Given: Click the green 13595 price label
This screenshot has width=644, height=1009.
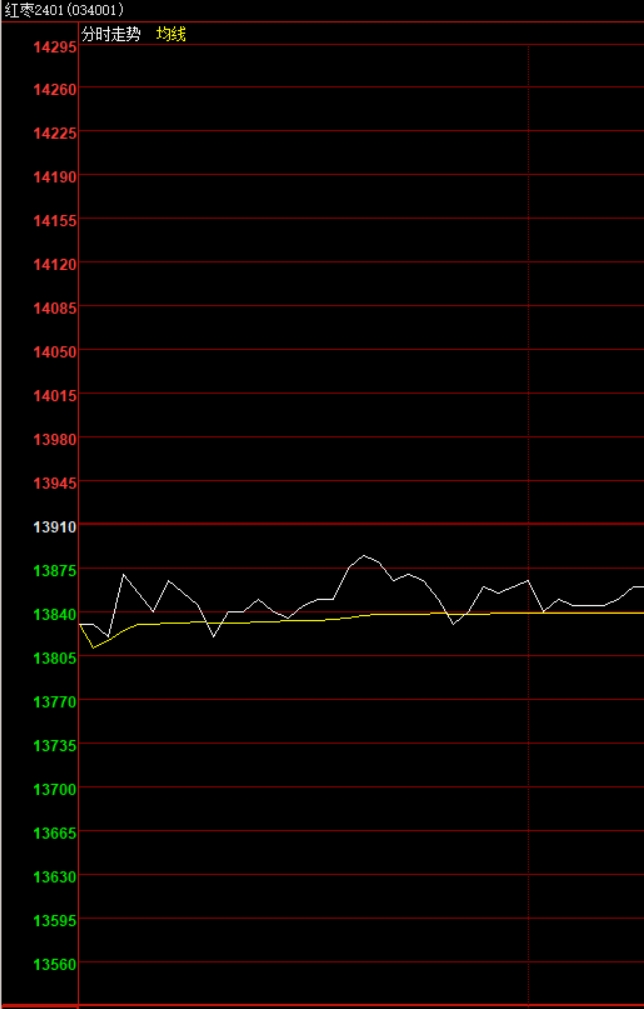Looking at the screenshot, I should (55, 920).
